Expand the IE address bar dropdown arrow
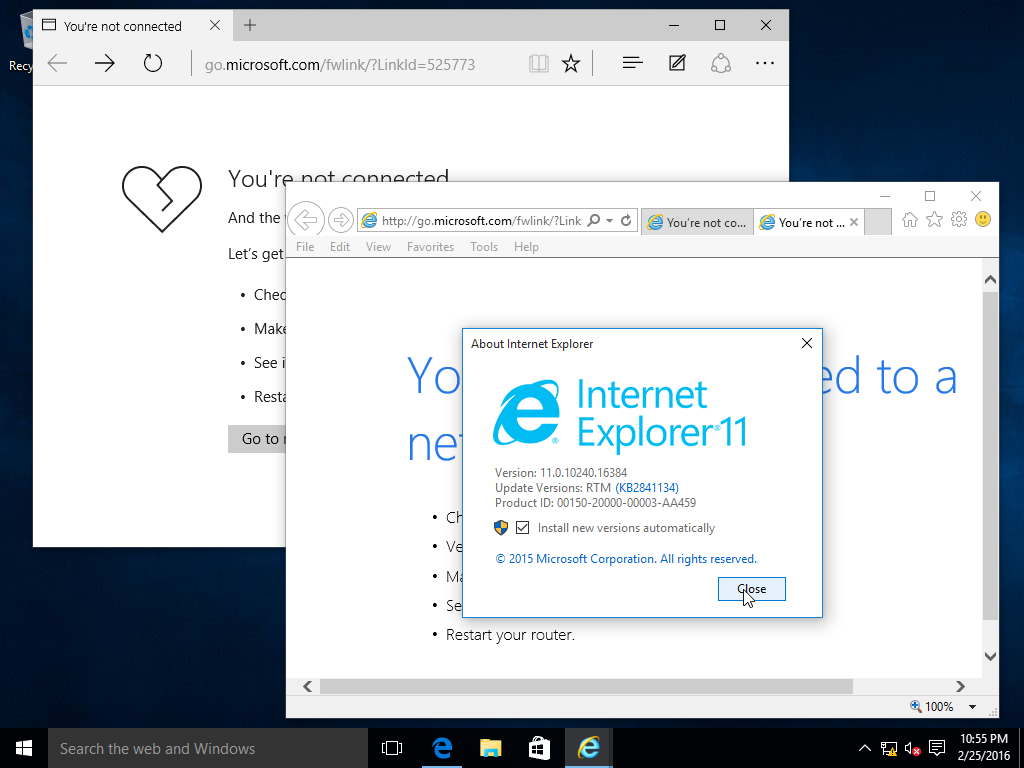Viewport: 1024px width, 768px height. 609,221
